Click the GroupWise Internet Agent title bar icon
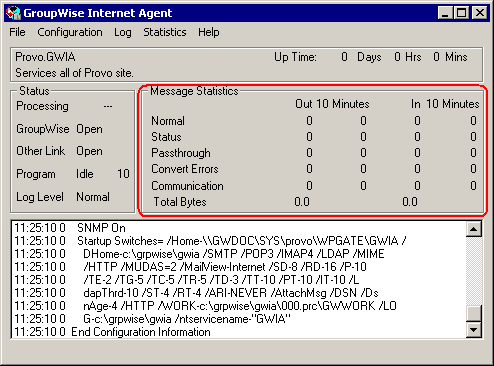The height and width of the screenshot is (366, 494). click(13, 13)
